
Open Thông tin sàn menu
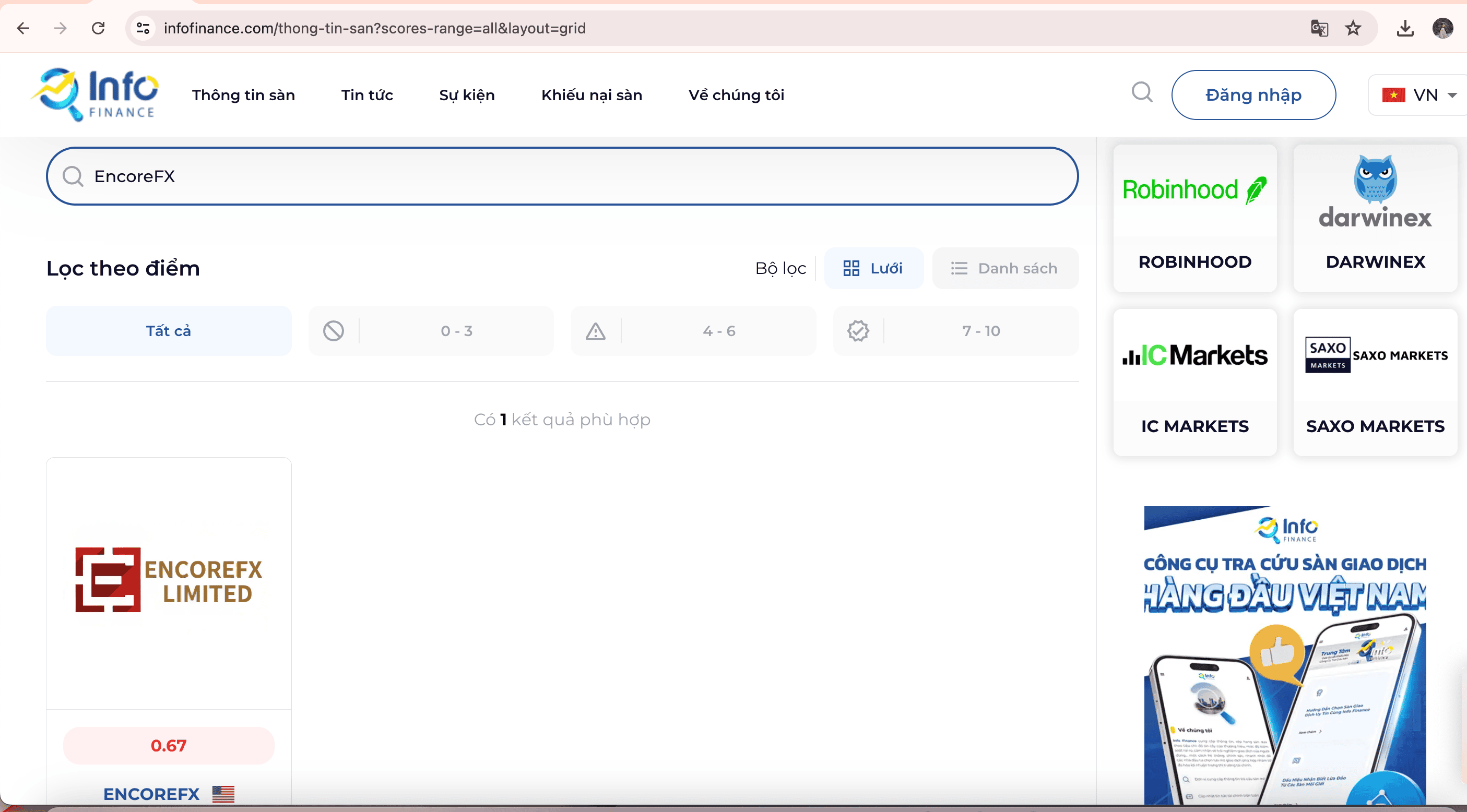pos(243,95)
